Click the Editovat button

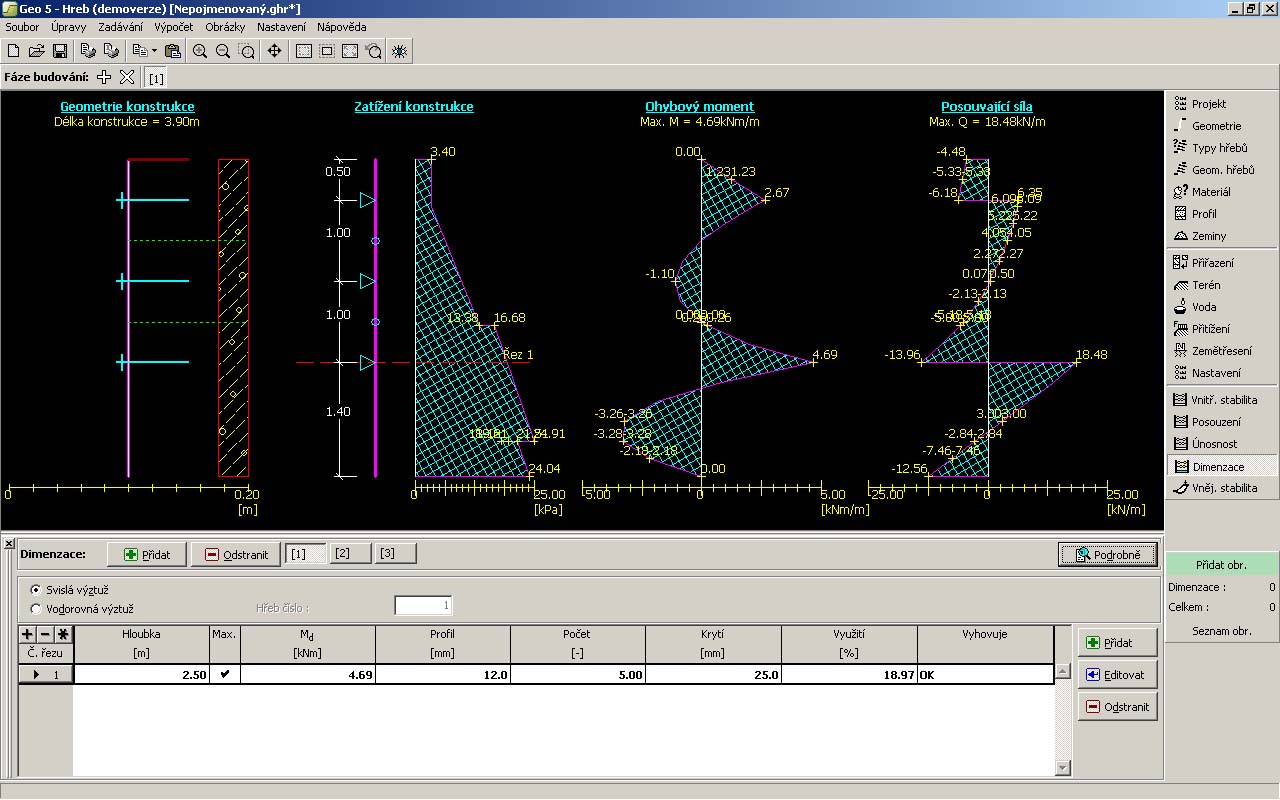(1117, 675)
